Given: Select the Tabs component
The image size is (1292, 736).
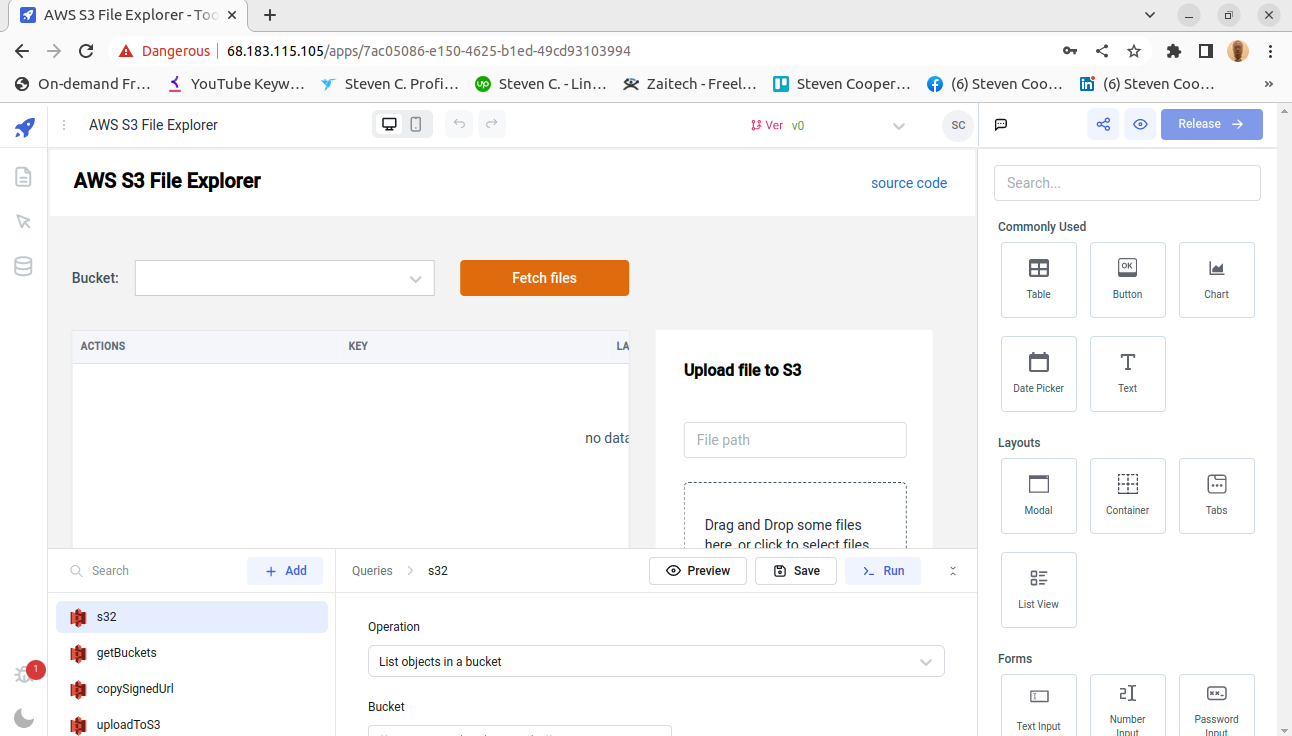Looking at the screenshot, I should click(x=1217, y=496).
